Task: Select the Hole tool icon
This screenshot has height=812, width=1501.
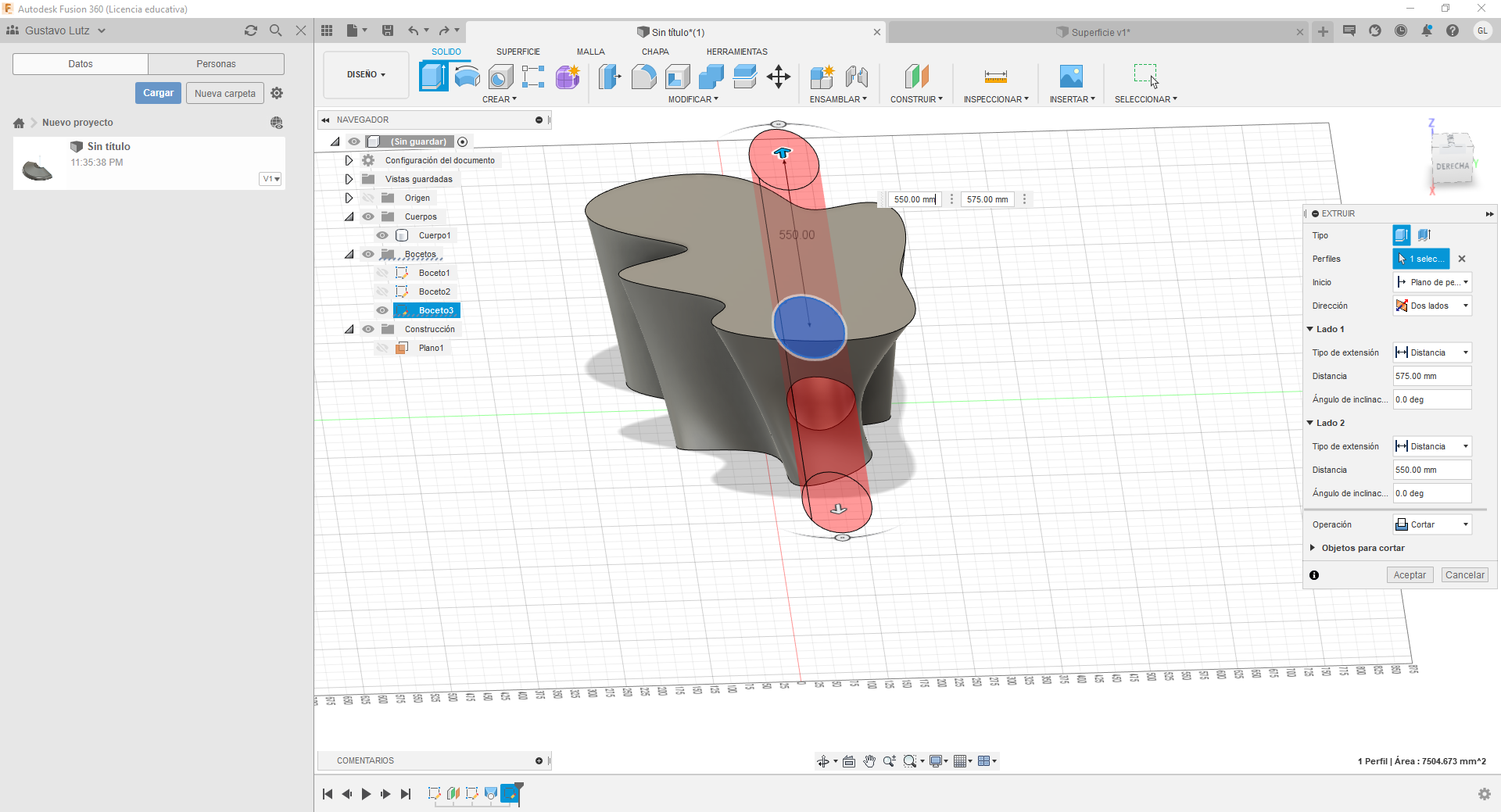Action: tap(500, 77)
